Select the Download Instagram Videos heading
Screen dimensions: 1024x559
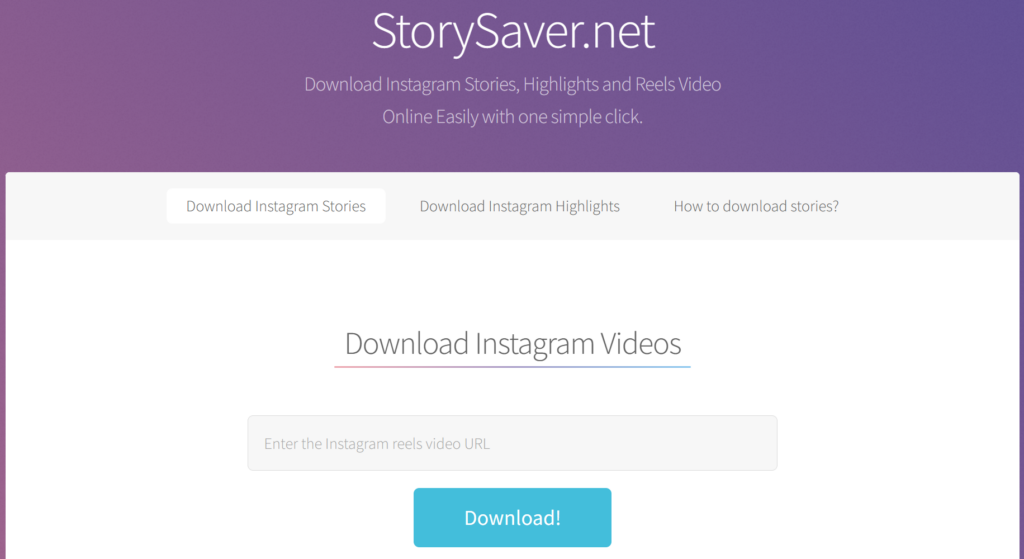pos(513,343)
